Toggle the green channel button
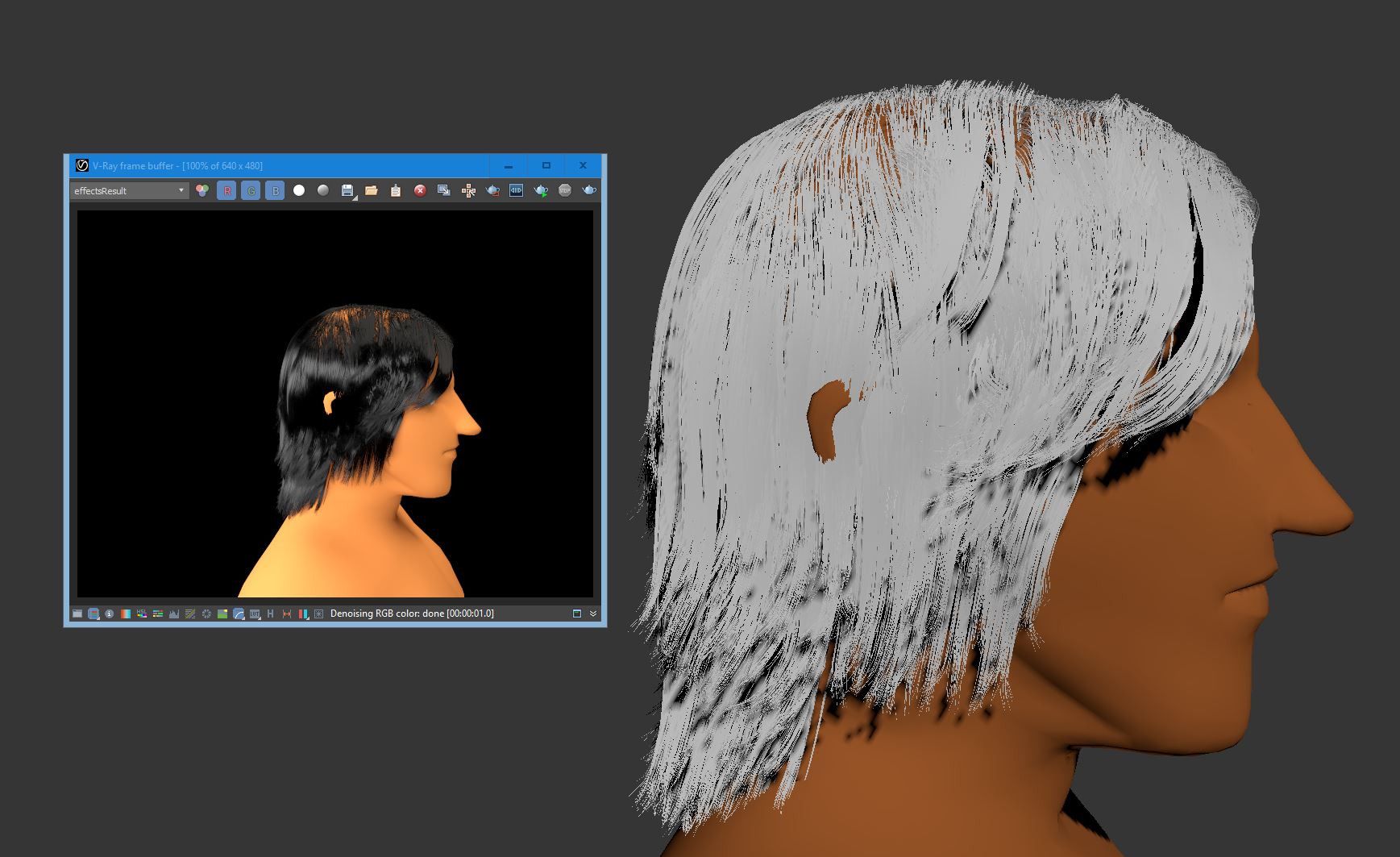This screenshot has width=1400, height=857. pos(251,191)
